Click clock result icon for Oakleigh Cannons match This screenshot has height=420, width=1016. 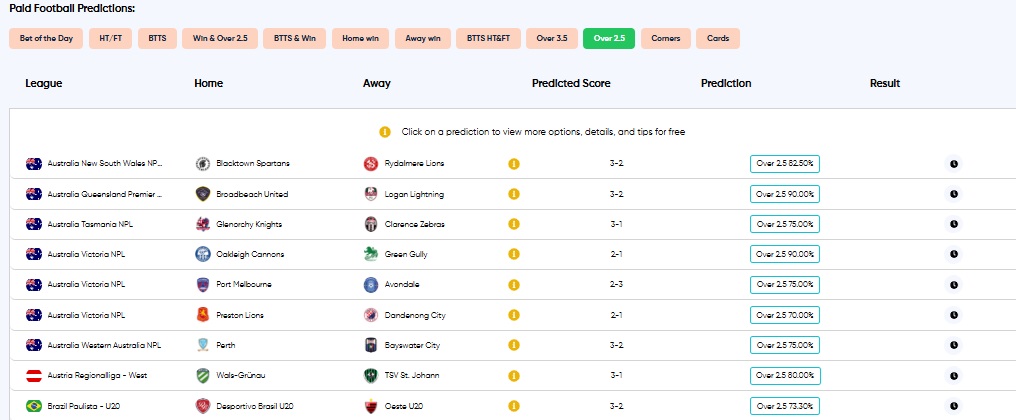click(954, 254)
